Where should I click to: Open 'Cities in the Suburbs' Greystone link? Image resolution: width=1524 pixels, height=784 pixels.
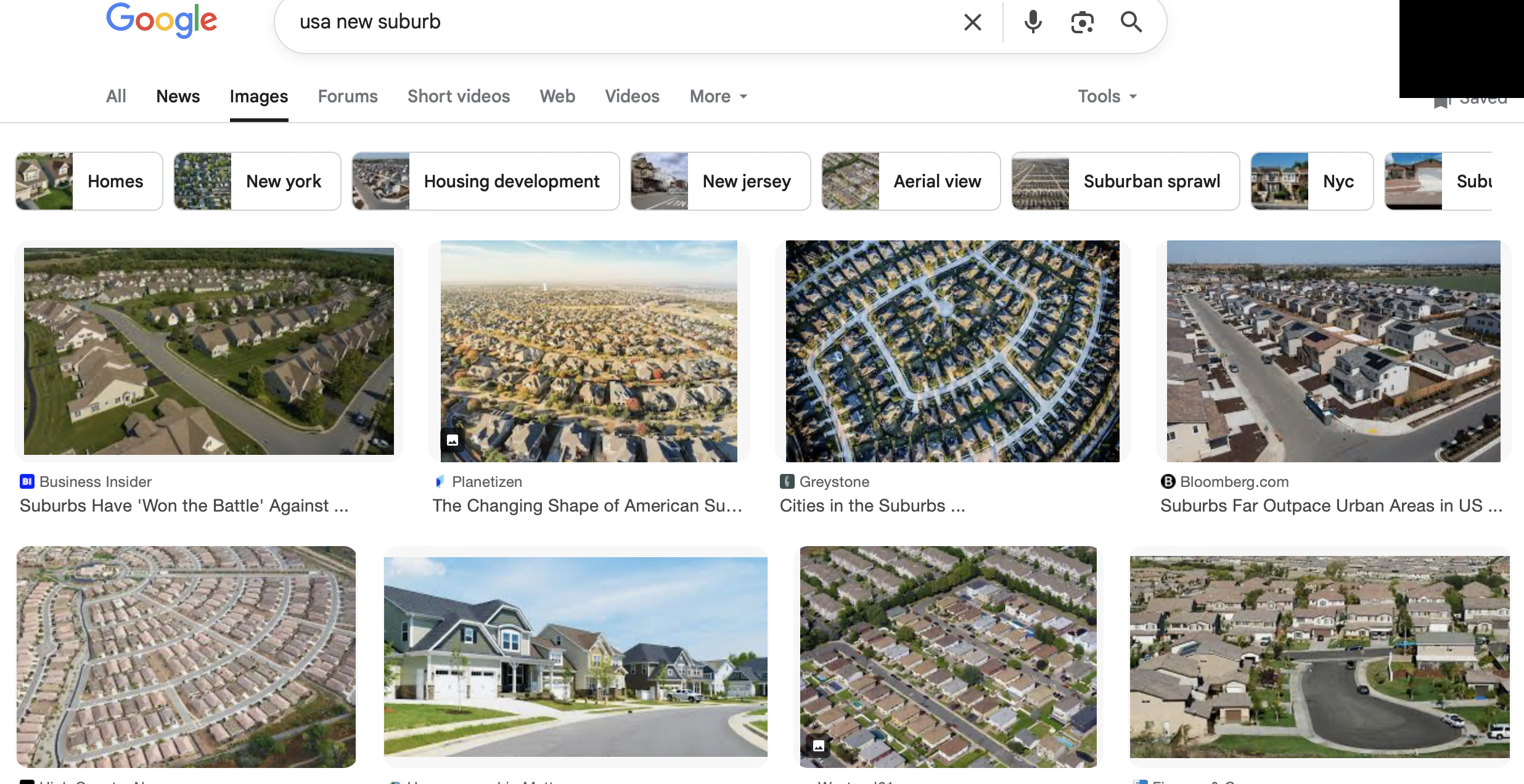tap(872, 505)
